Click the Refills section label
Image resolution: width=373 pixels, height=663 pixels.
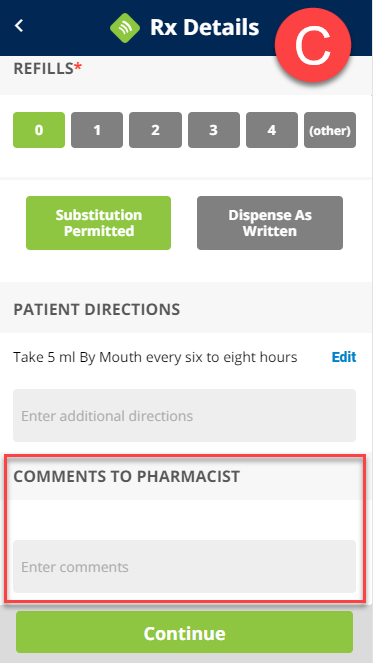point(47,68)
